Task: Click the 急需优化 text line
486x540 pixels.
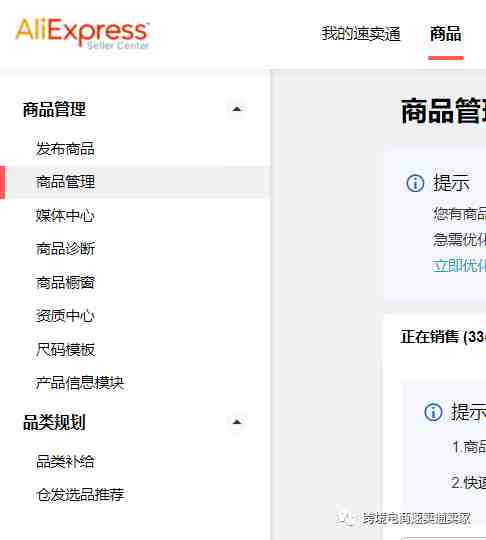Action: coord(459,240)
